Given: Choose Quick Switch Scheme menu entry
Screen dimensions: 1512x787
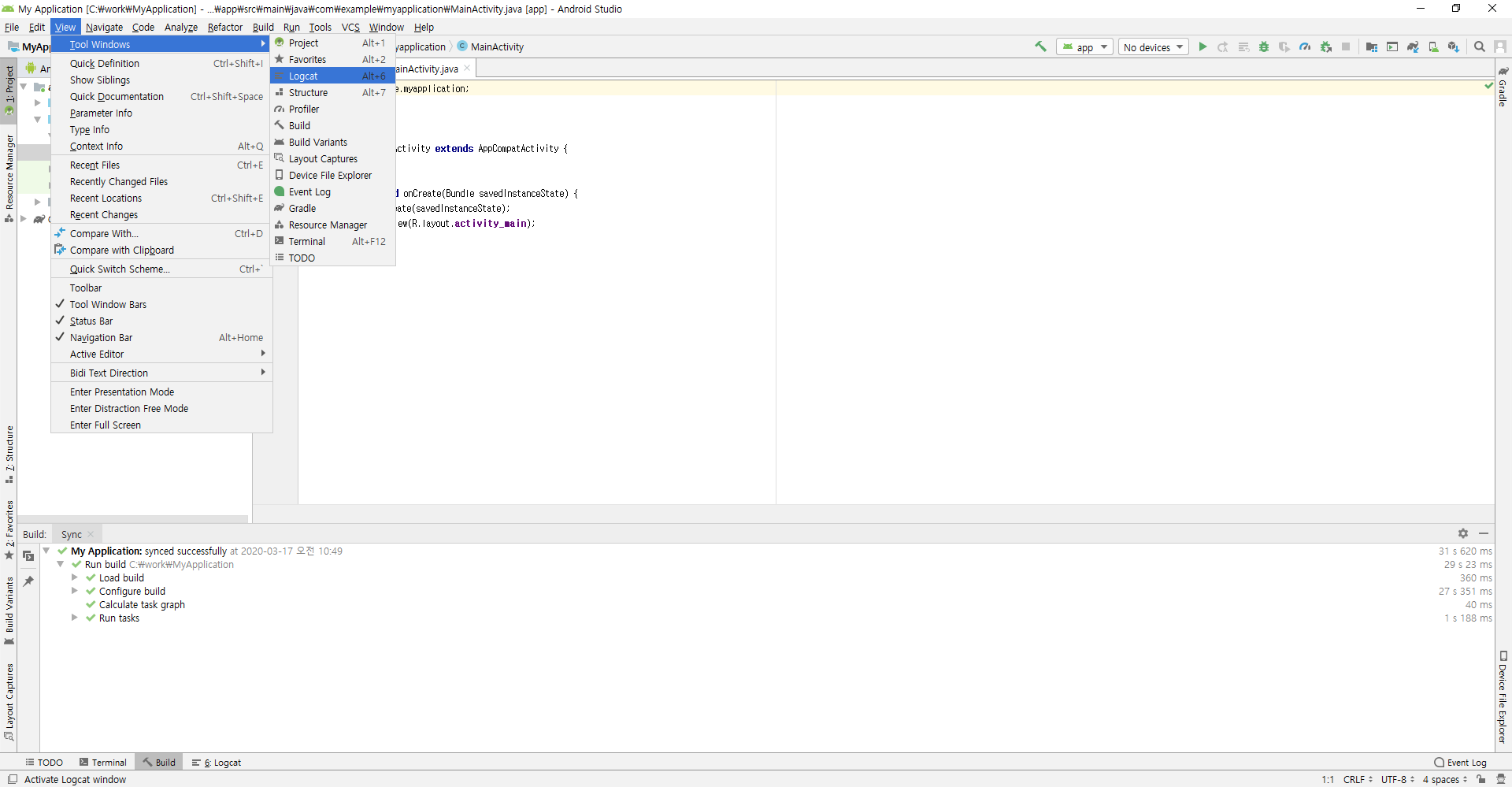Looking at the screenshot, I should pyautogui.click(x=161, y=269).
